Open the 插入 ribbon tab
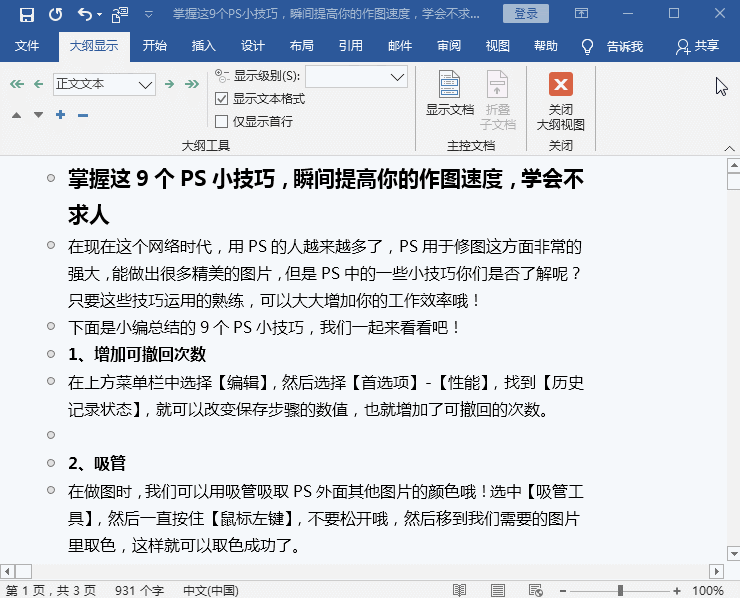Viewport: 740px width, 598px height. point(204,46)
